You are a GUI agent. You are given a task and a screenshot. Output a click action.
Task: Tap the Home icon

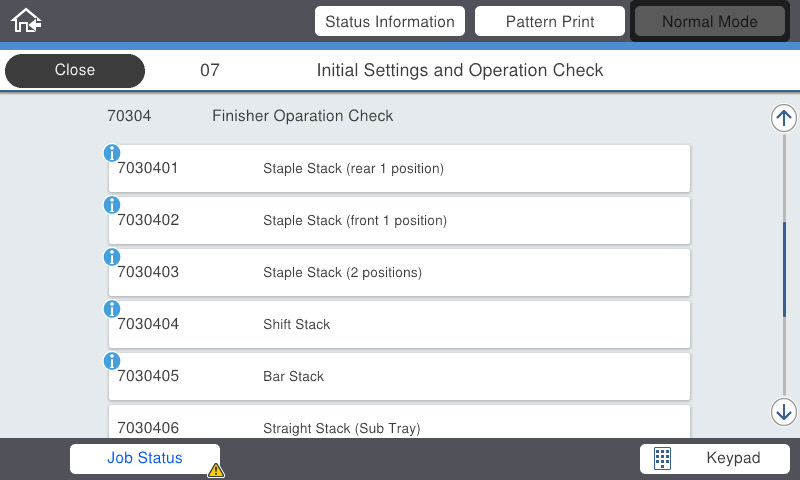pos(25,20)
